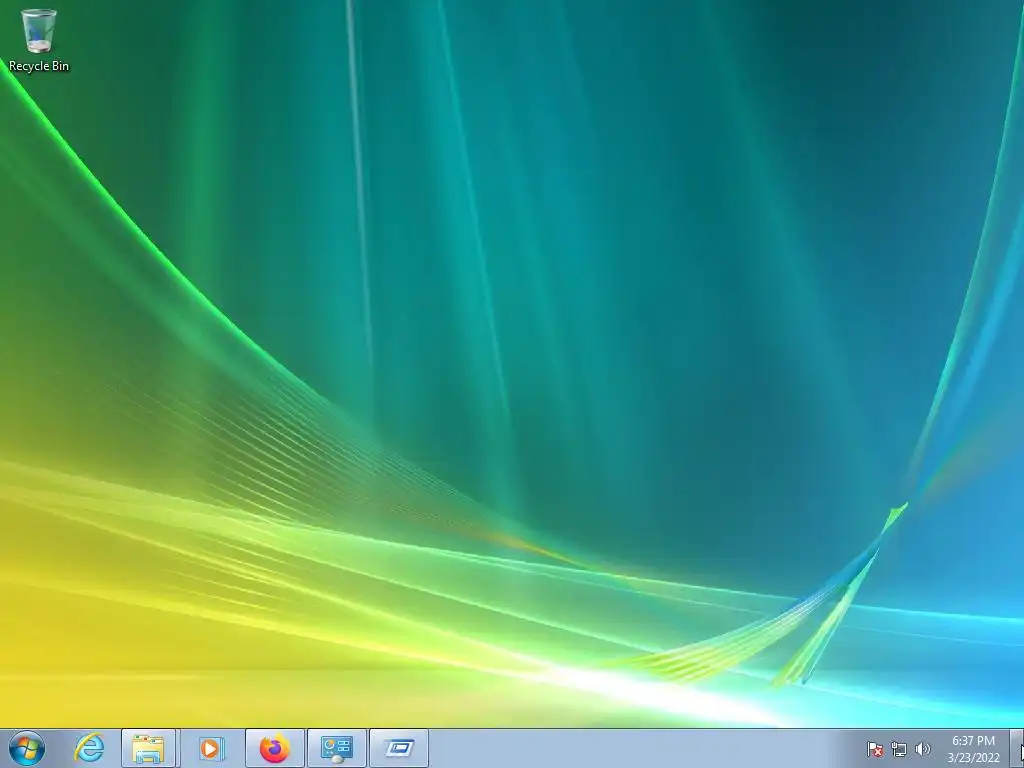This screenshot has width=1024, height=768.
Task: Open the volume speaker tray icon
Action: click(x=923, y=749)
